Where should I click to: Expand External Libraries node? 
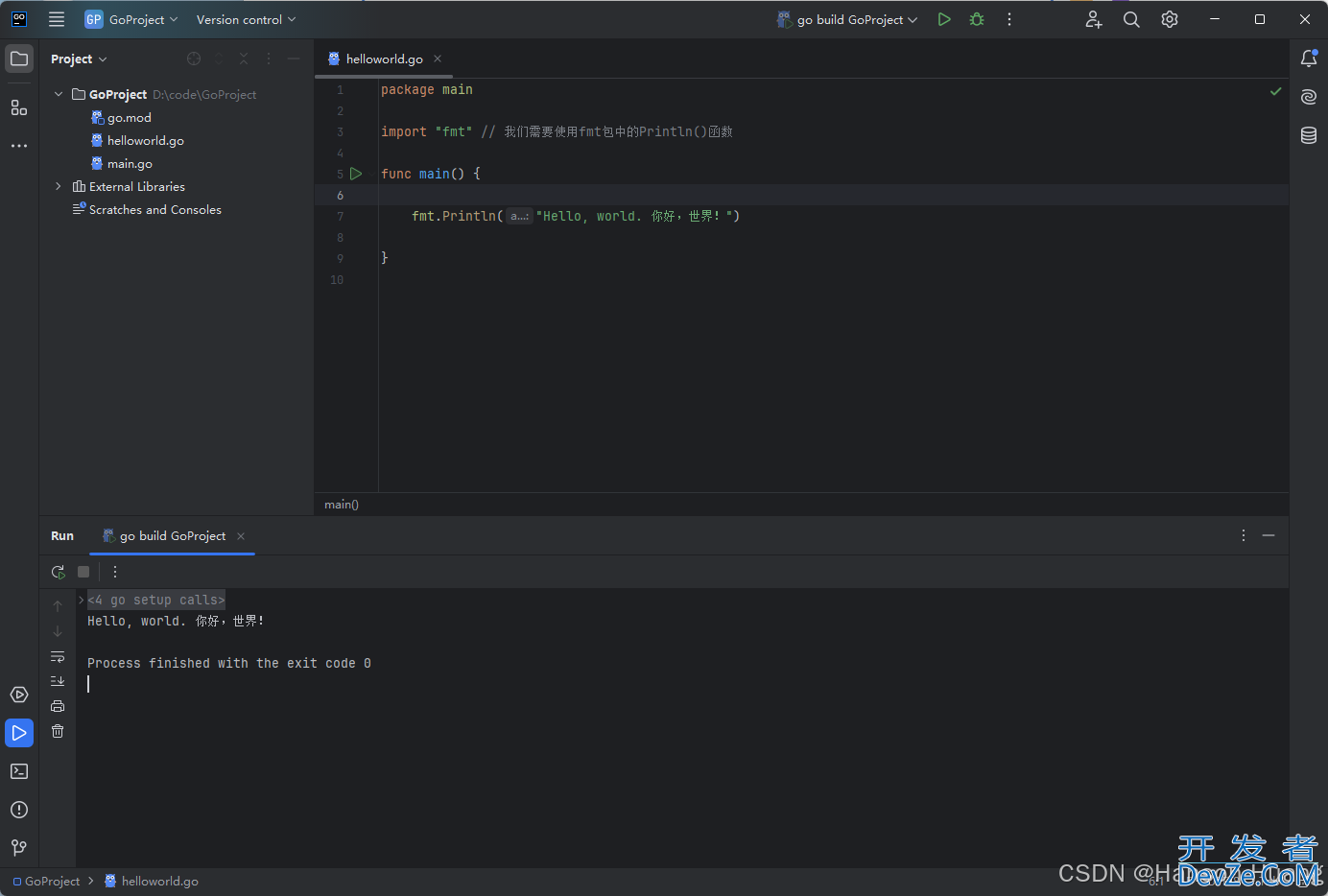(59, 186)
